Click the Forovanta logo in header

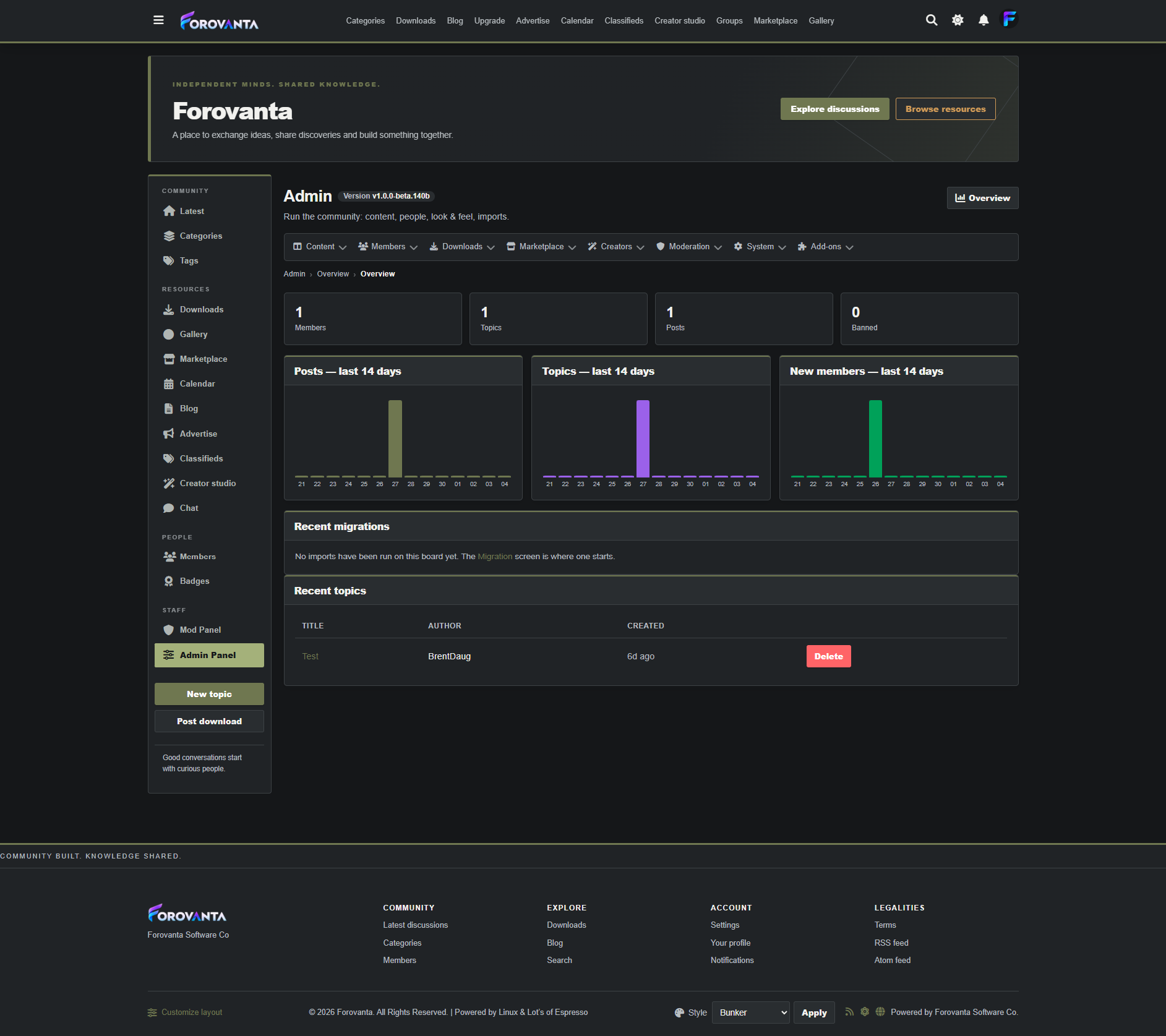click(x=219, y=21)
